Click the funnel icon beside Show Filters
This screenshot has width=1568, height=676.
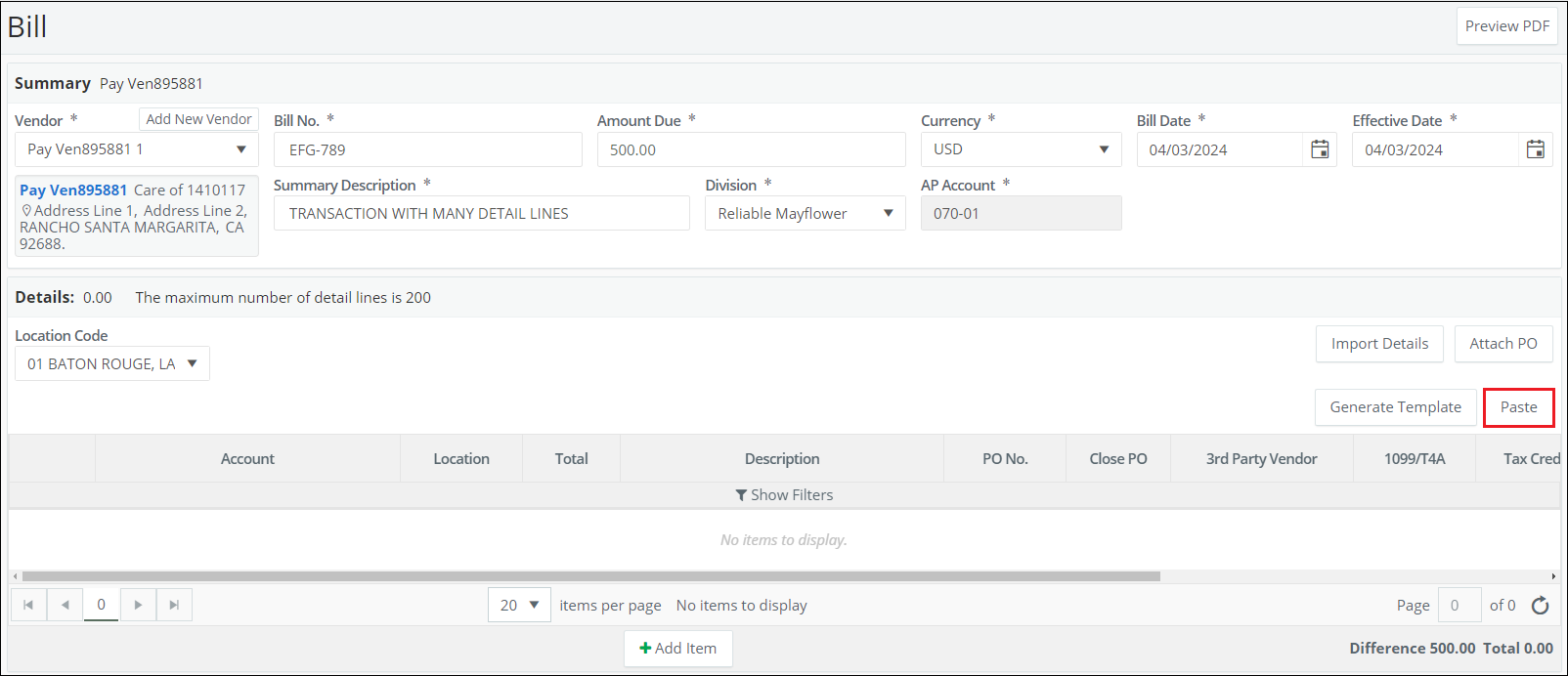coord(741,495)
